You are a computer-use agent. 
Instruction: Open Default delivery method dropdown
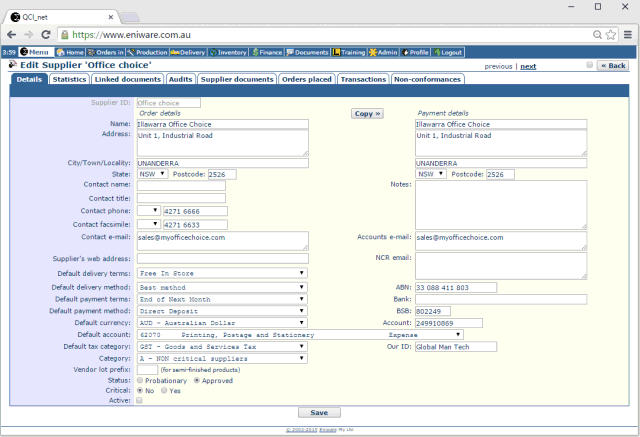tap(222, 287)
